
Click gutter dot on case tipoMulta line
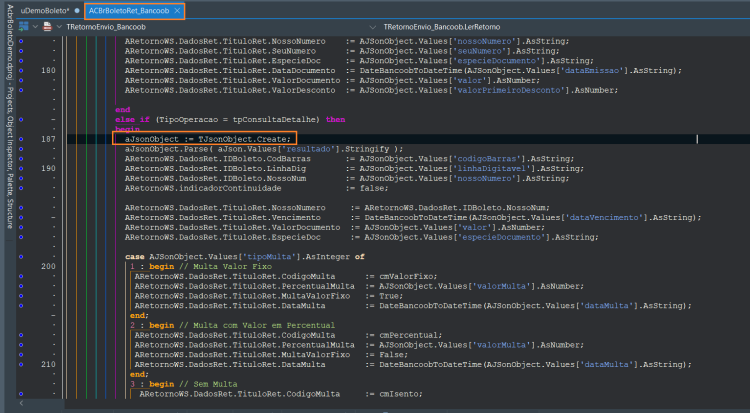pyautogui.click(x=21, y=257)
